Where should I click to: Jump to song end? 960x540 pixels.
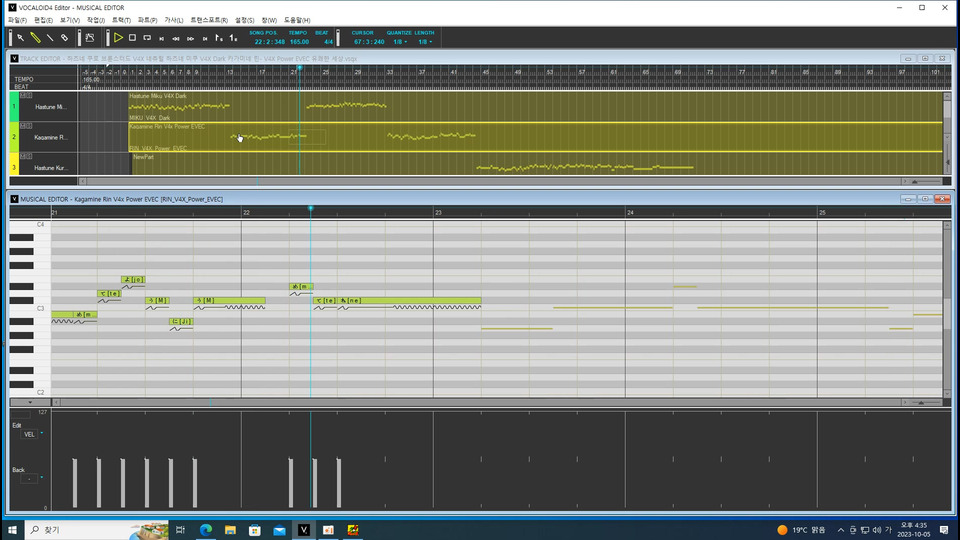point(205,39)
